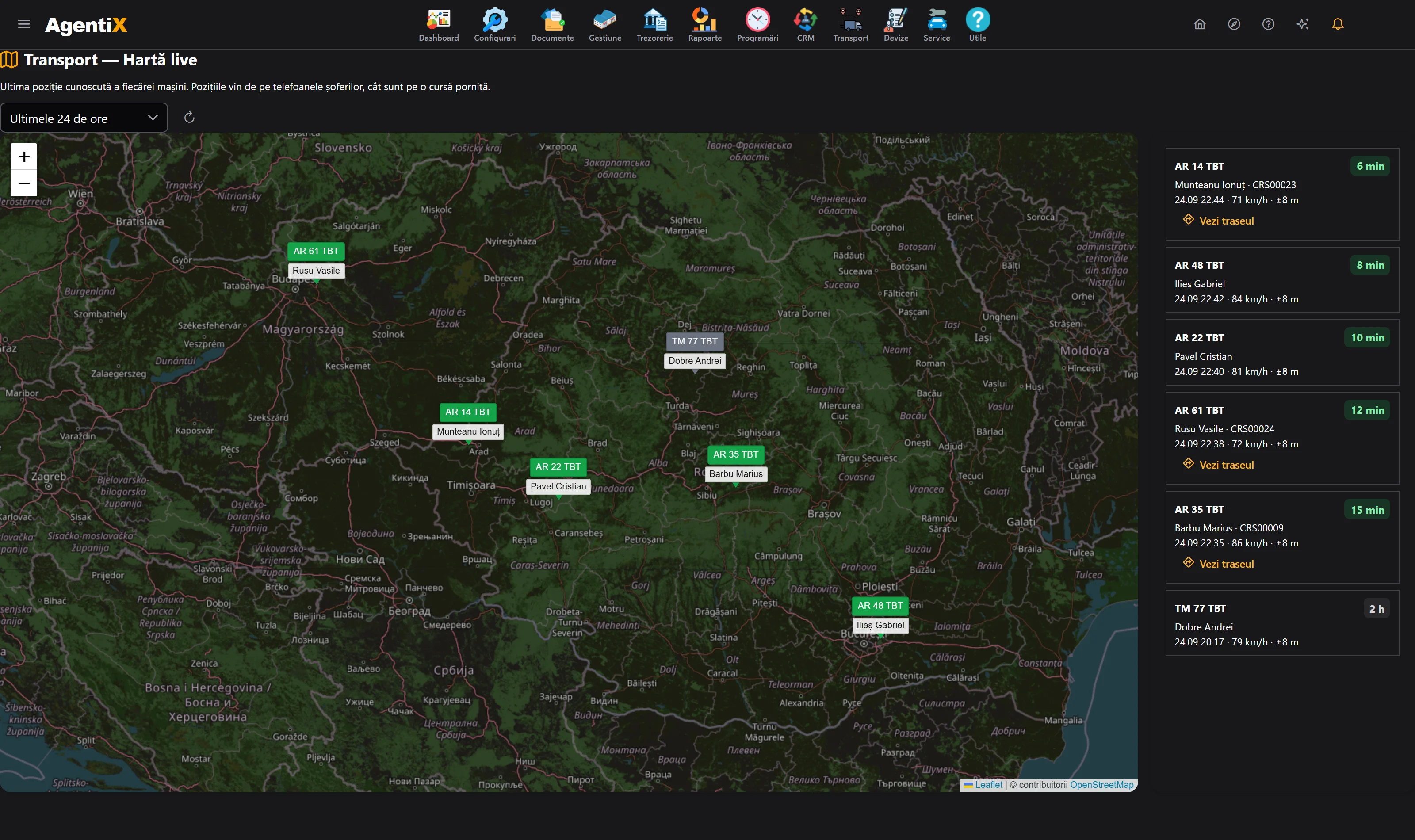Click 'Vezi traseul' for AR 35 TBT

(x=1218, y=564)
